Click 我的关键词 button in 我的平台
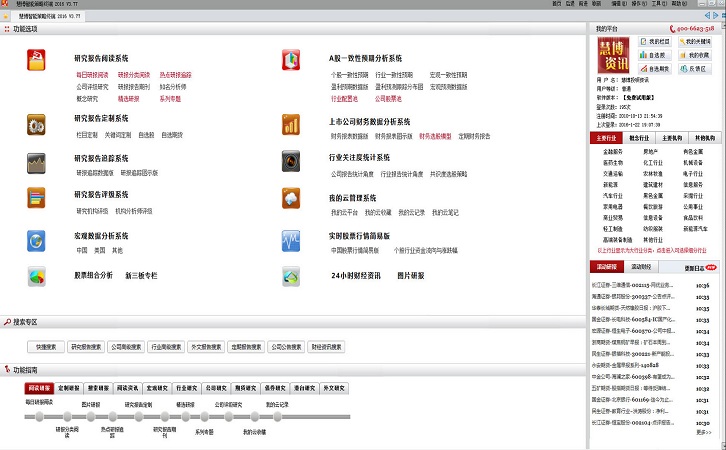 point(695,42)
